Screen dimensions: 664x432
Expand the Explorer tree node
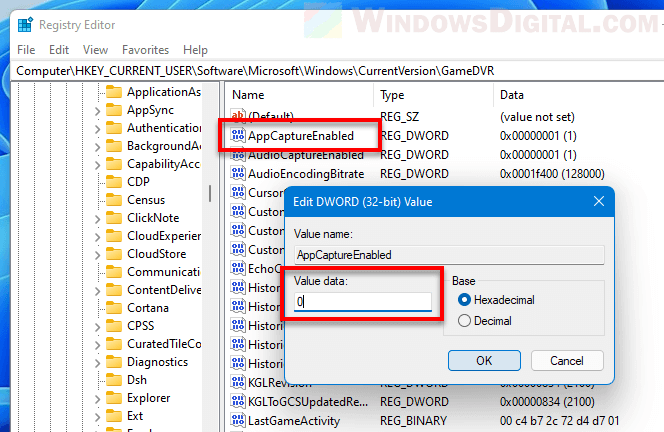97,399
